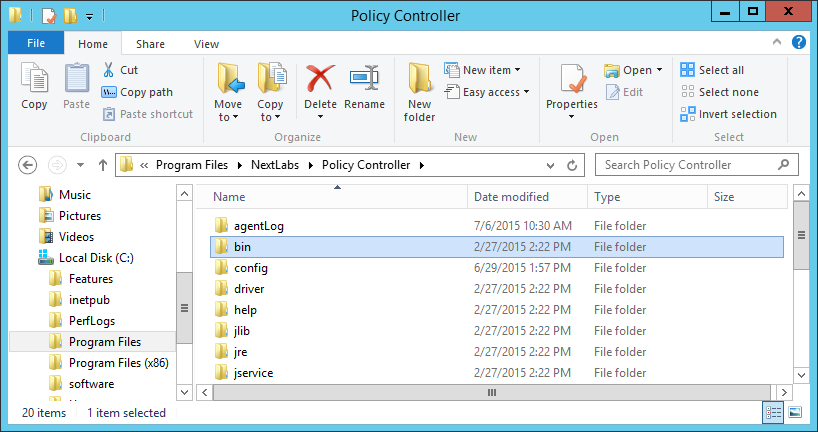Go up one folder level
This screenshot has height=432, width=818.
click(x=103, y=165)
